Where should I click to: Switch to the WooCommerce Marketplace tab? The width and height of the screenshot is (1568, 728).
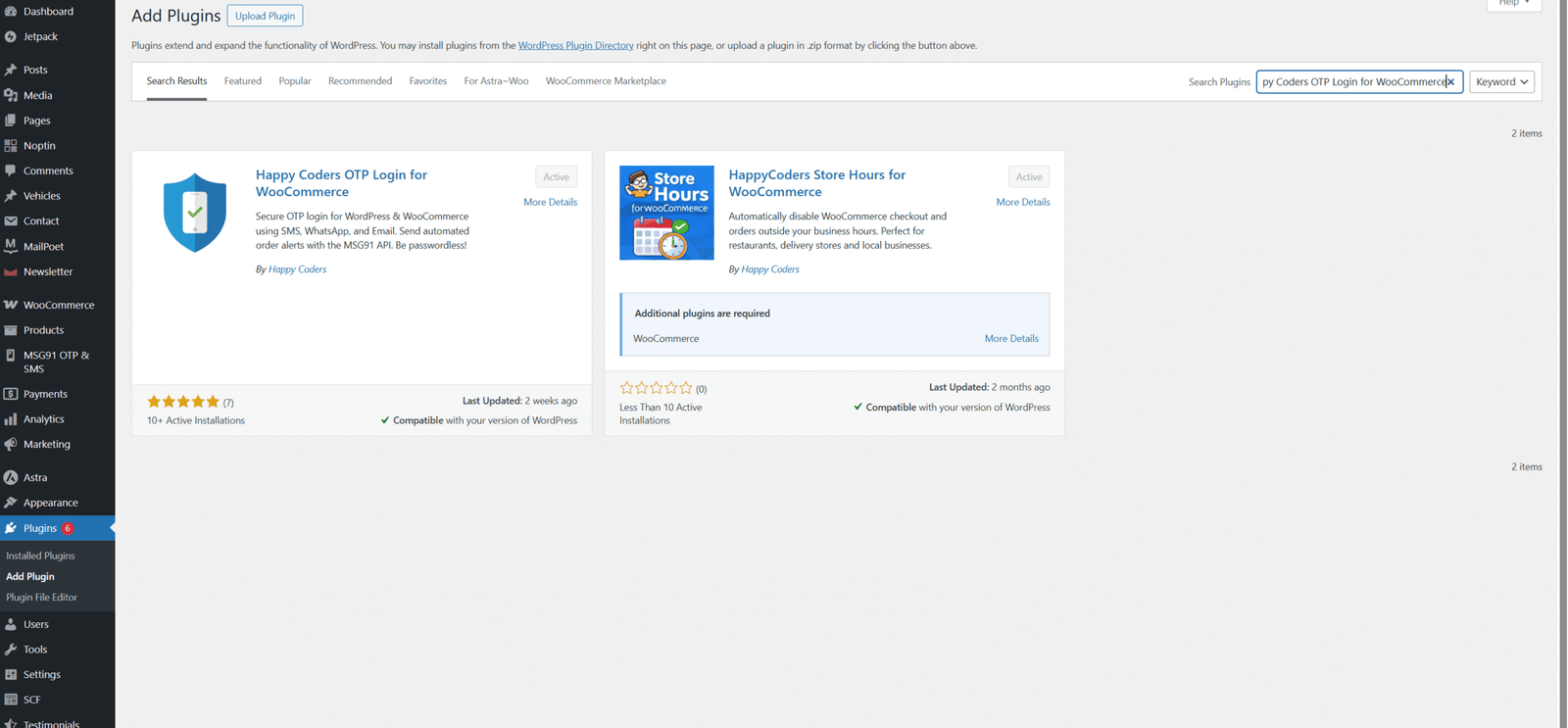(x=606, y=81)
